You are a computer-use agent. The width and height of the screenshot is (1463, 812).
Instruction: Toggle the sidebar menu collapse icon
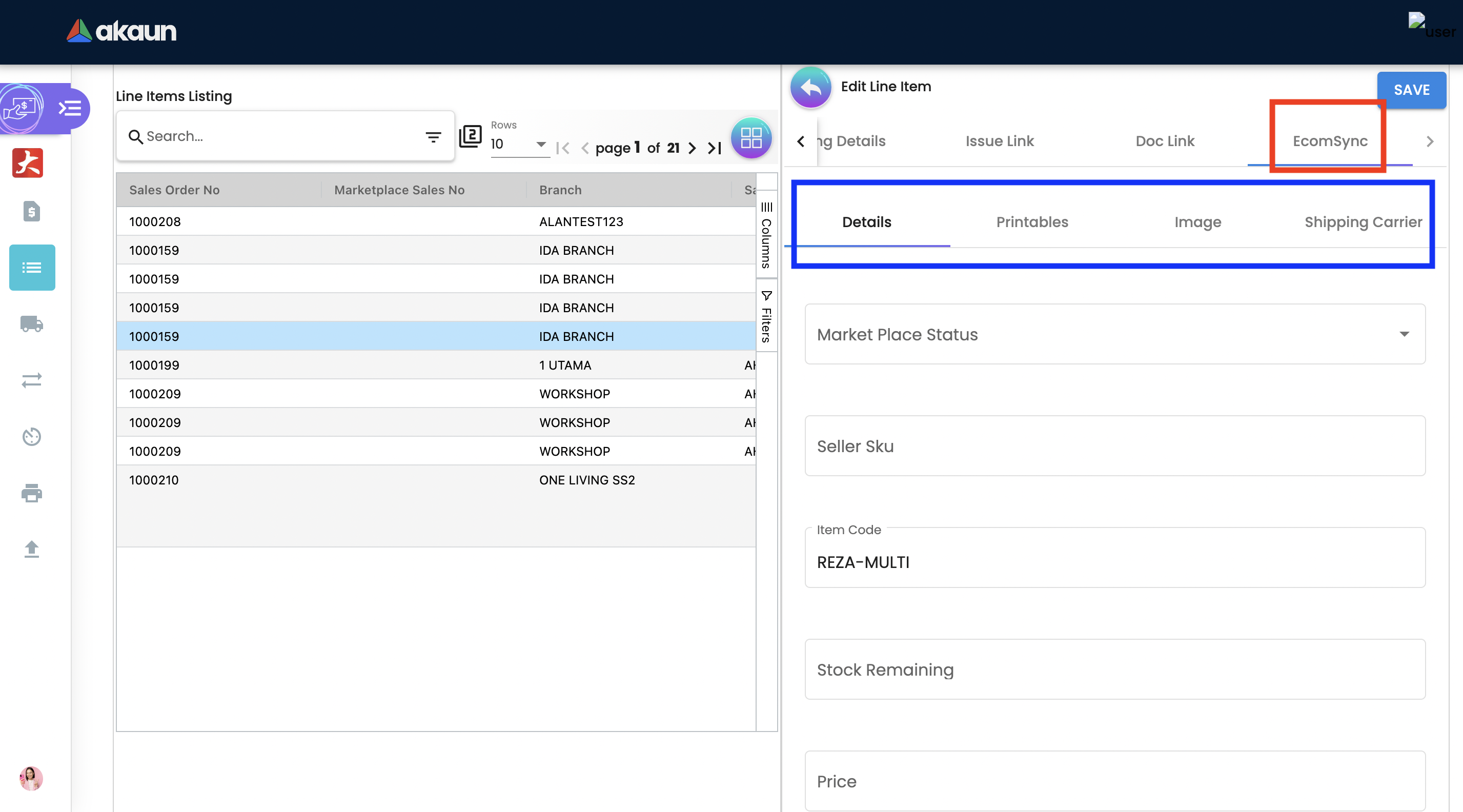(70, 108)
